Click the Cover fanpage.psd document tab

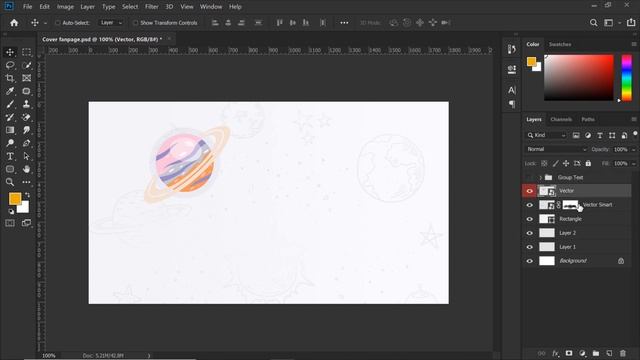[x=102, y=39]
